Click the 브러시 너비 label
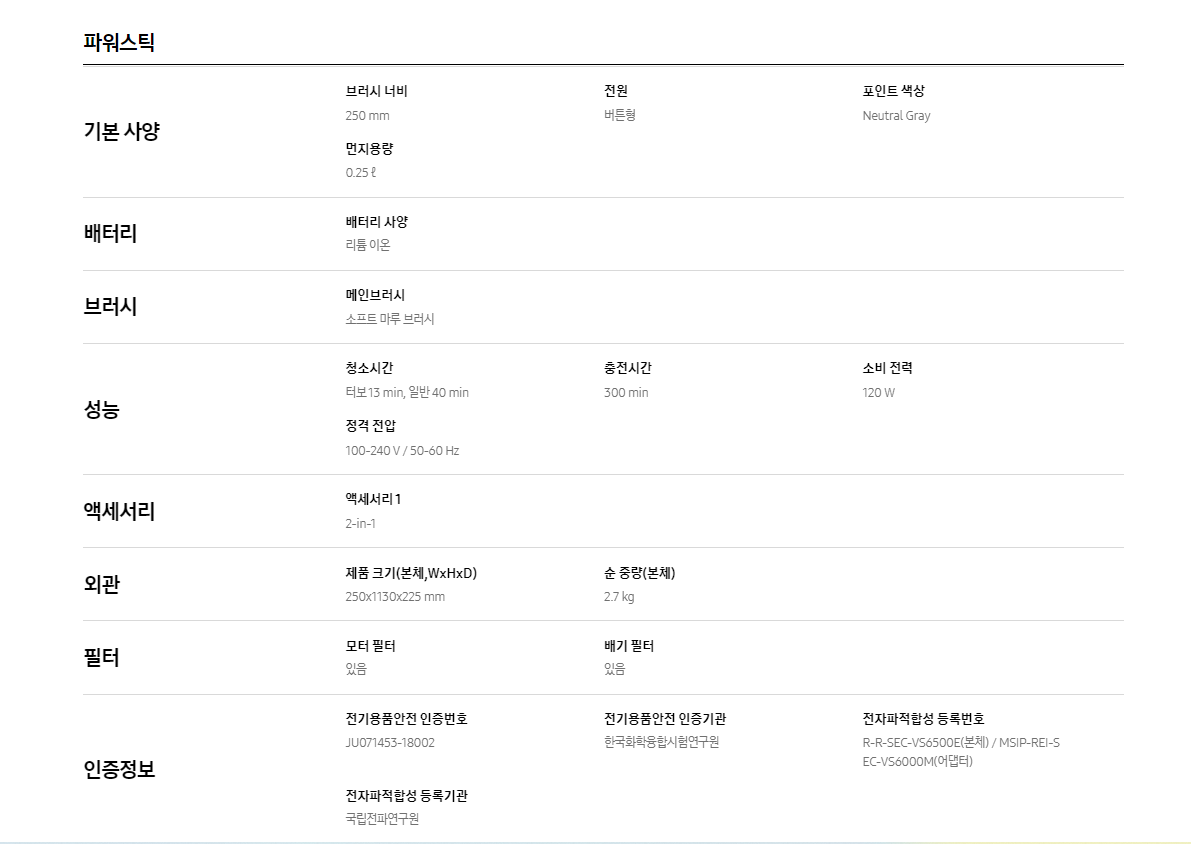This screenshot has height=844, width=1191. (377, 91)
